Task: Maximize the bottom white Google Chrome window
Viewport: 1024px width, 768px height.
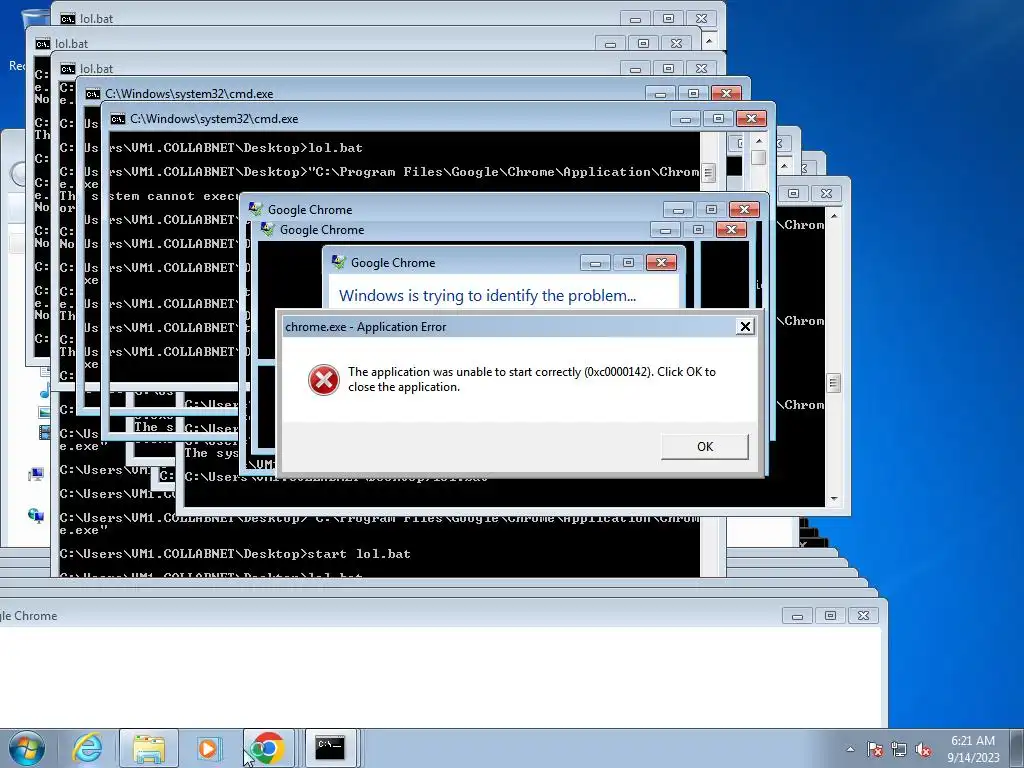Action: (x=830, y=616)
